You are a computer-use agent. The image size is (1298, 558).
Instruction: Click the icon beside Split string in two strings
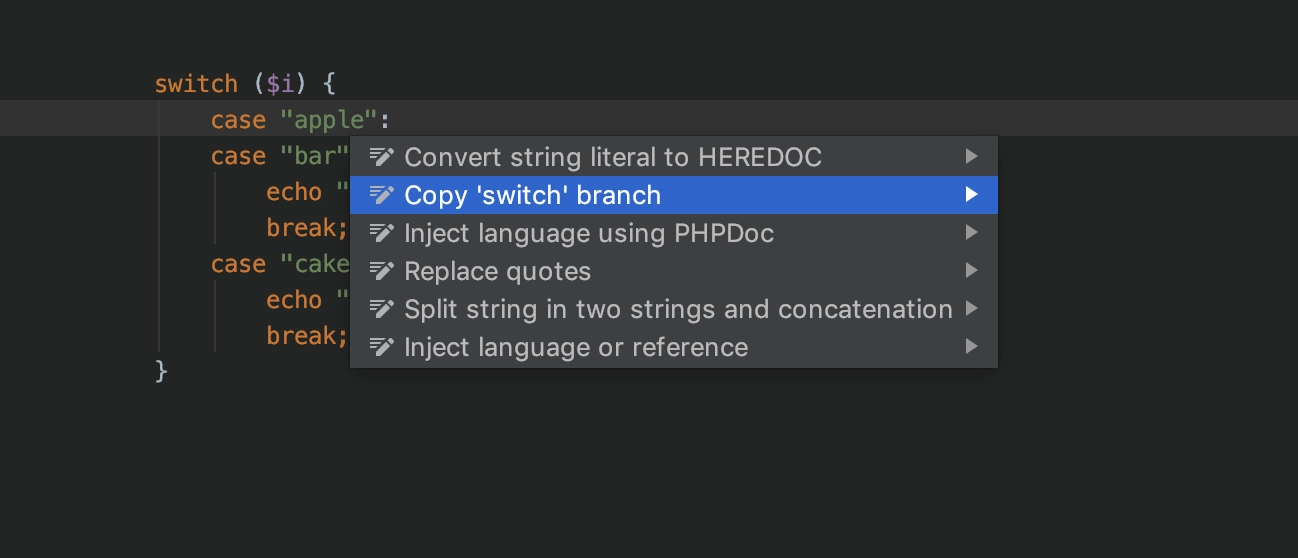tap(381, 309)
